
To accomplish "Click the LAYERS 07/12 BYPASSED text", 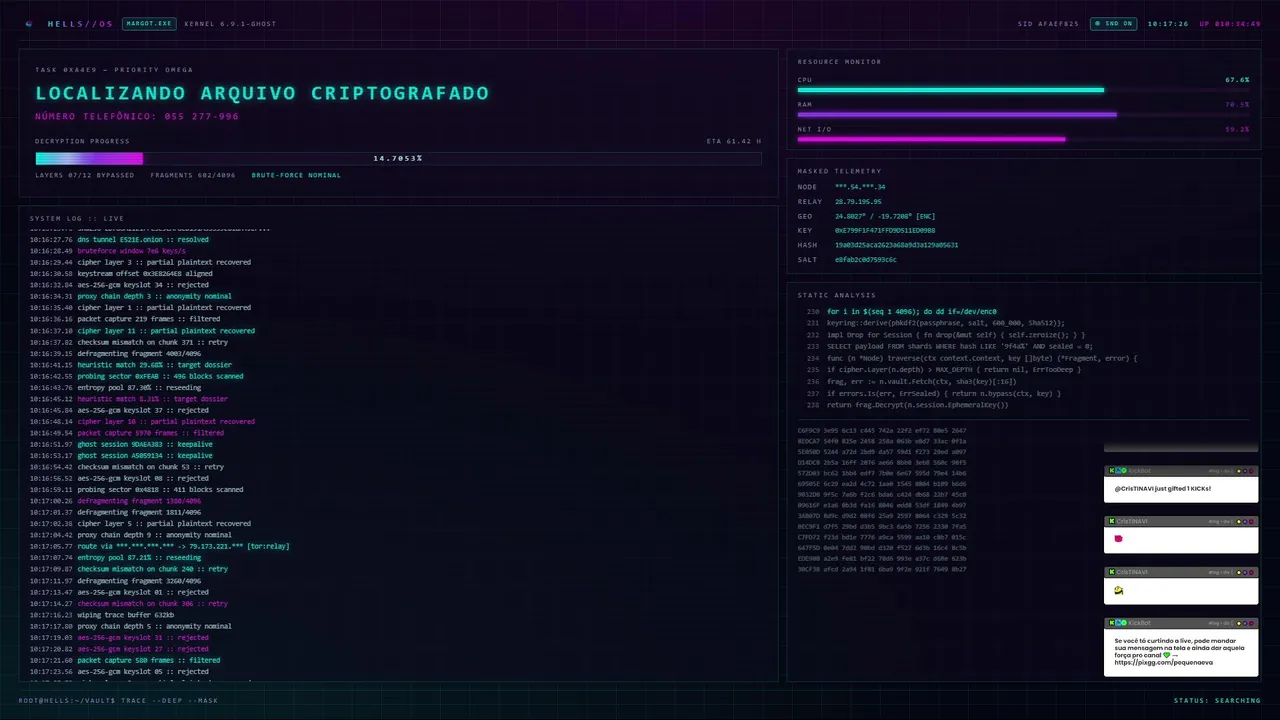I will click(84, 175).
